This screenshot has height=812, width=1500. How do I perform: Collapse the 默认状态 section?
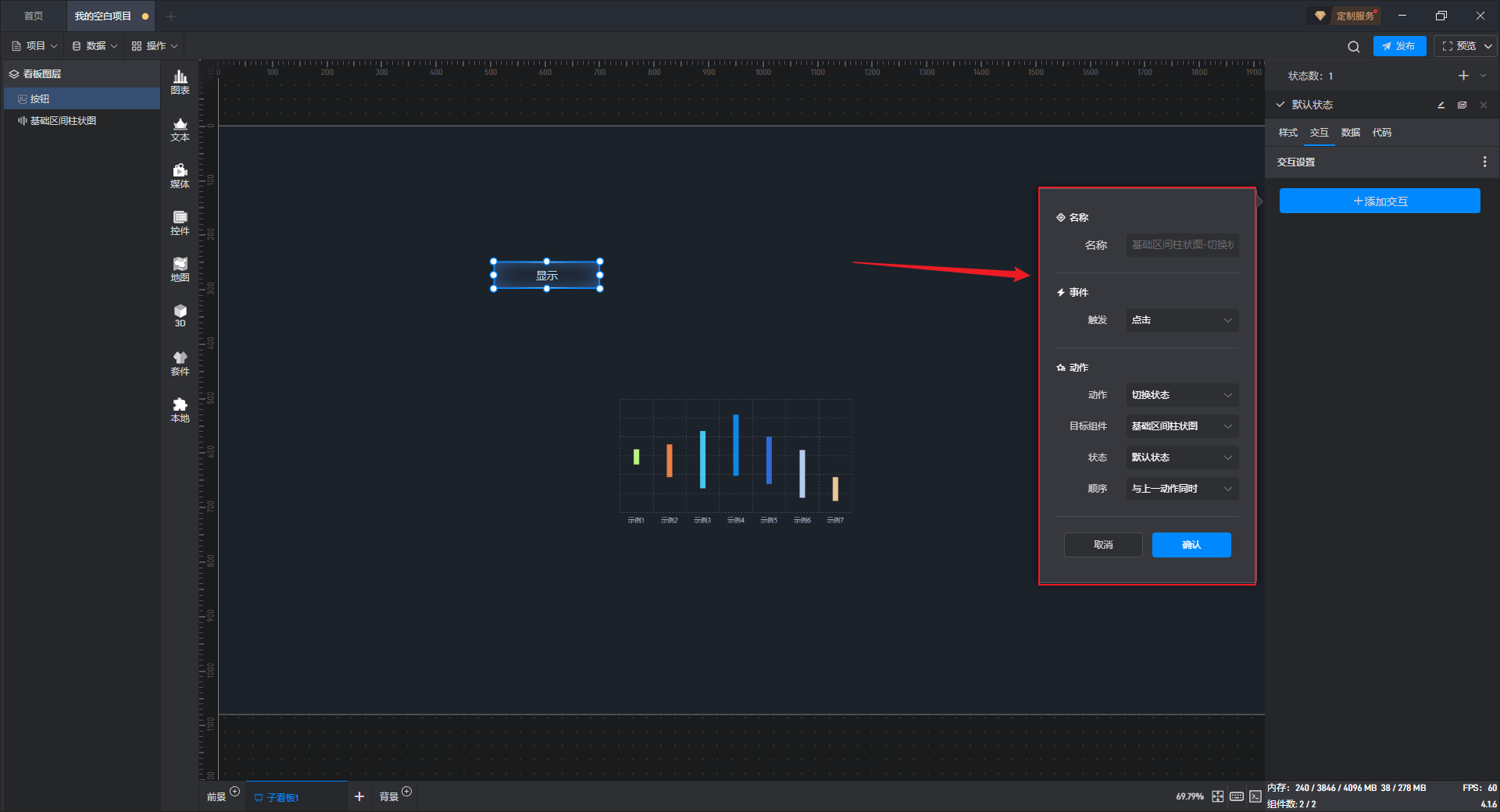tap(1280, 105)
